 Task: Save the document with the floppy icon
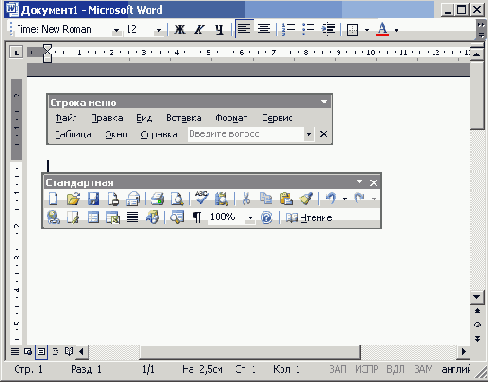pyautogui.click(x=93, y=199)
